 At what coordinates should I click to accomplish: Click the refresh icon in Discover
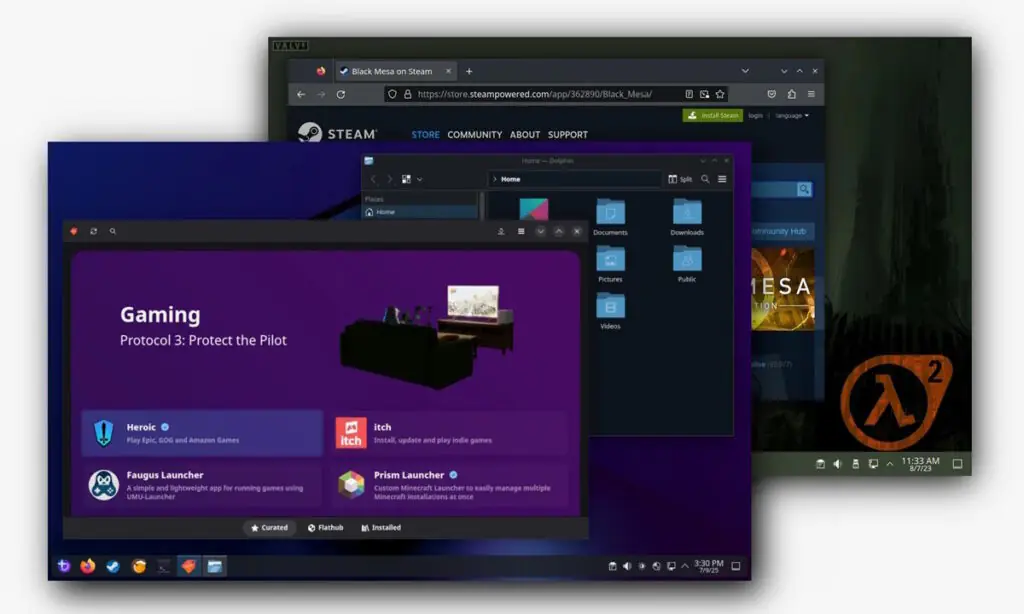click(94, 231)
